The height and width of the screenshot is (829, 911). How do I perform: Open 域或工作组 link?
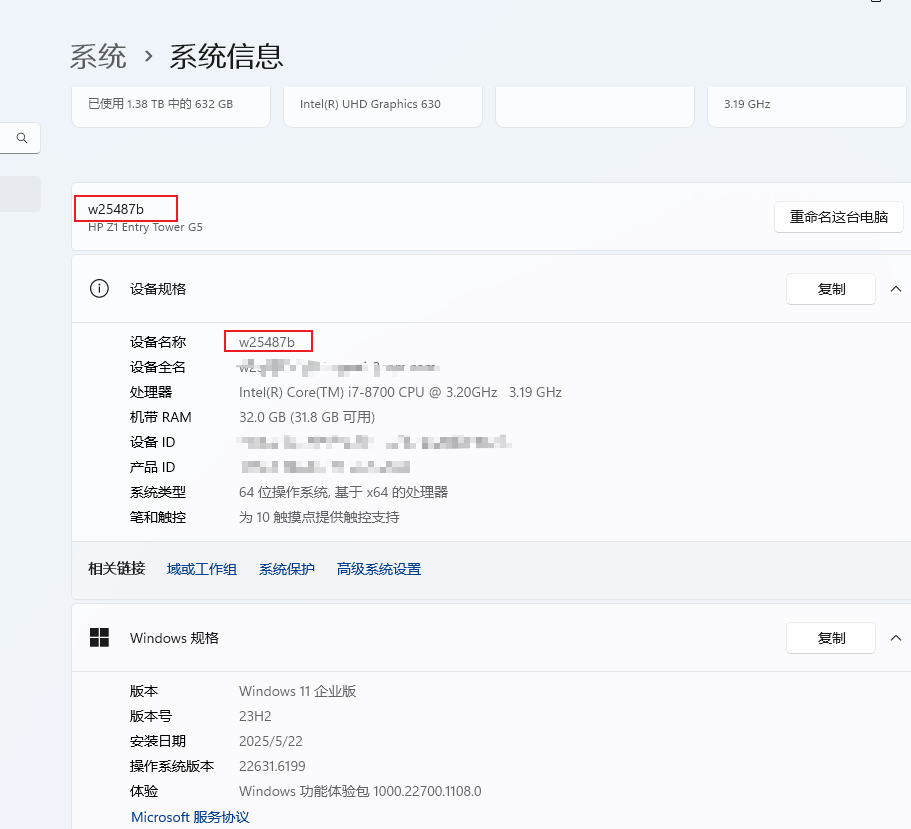(x=202, y=569)
